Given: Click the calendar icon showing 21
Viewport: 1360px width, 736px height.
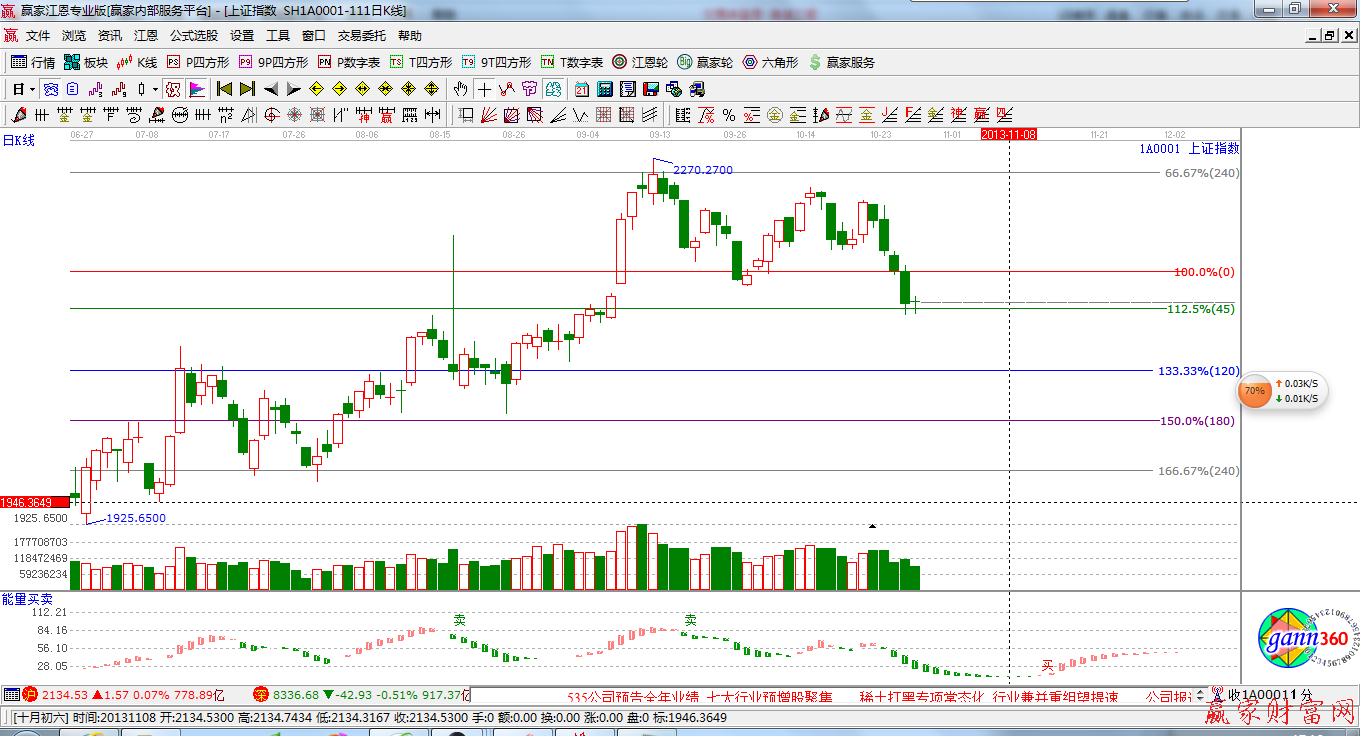Looking at the screenshot, I should pyautogui.click(x=581, y=89).
